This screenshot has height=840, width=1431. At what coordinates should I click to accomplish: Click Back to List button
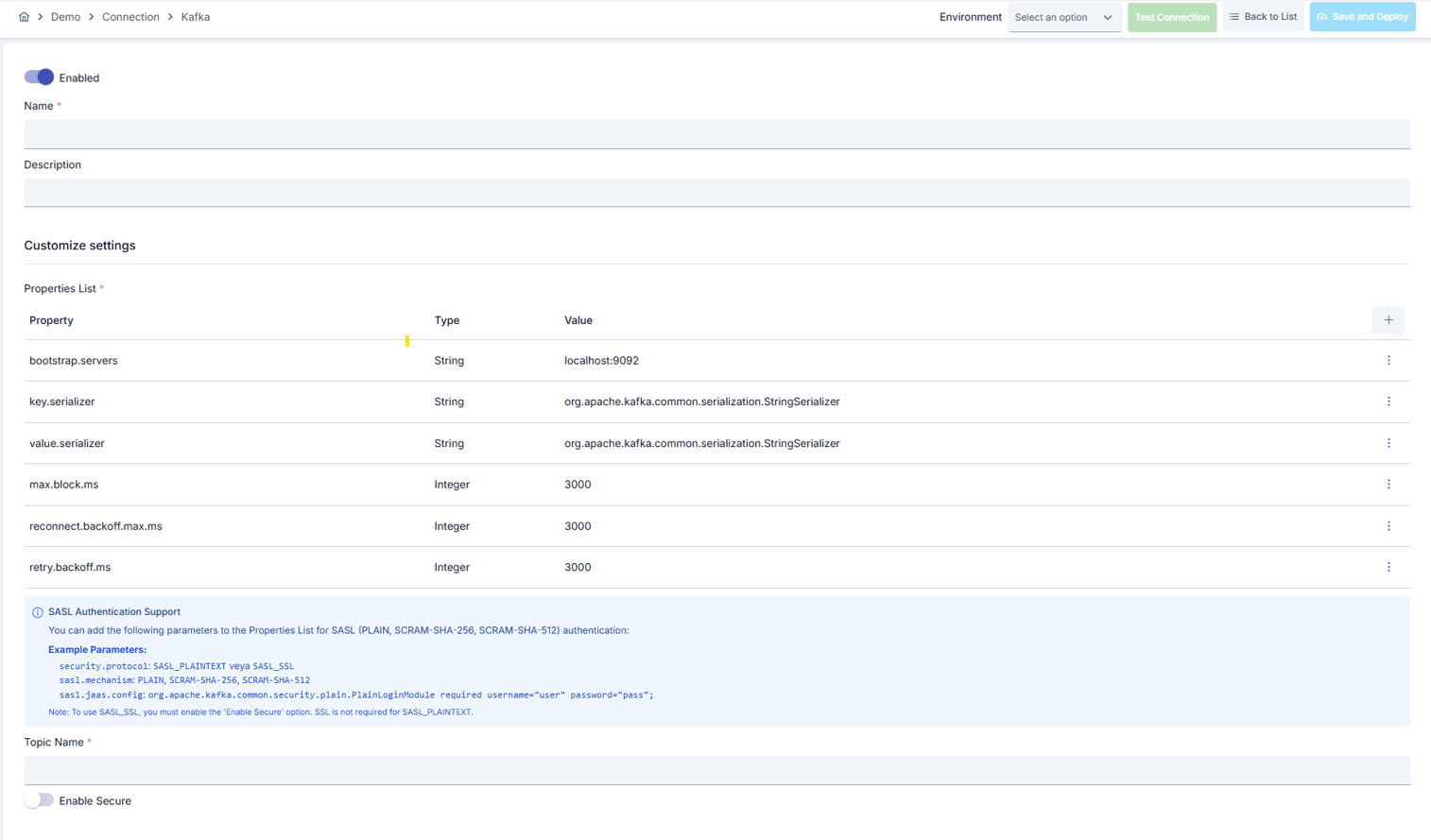1263,17
